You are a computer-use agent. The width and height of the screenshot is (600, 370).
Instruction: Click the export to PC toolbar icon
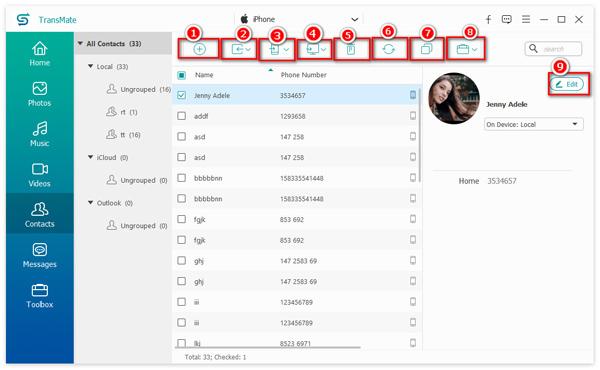[316, 49]
